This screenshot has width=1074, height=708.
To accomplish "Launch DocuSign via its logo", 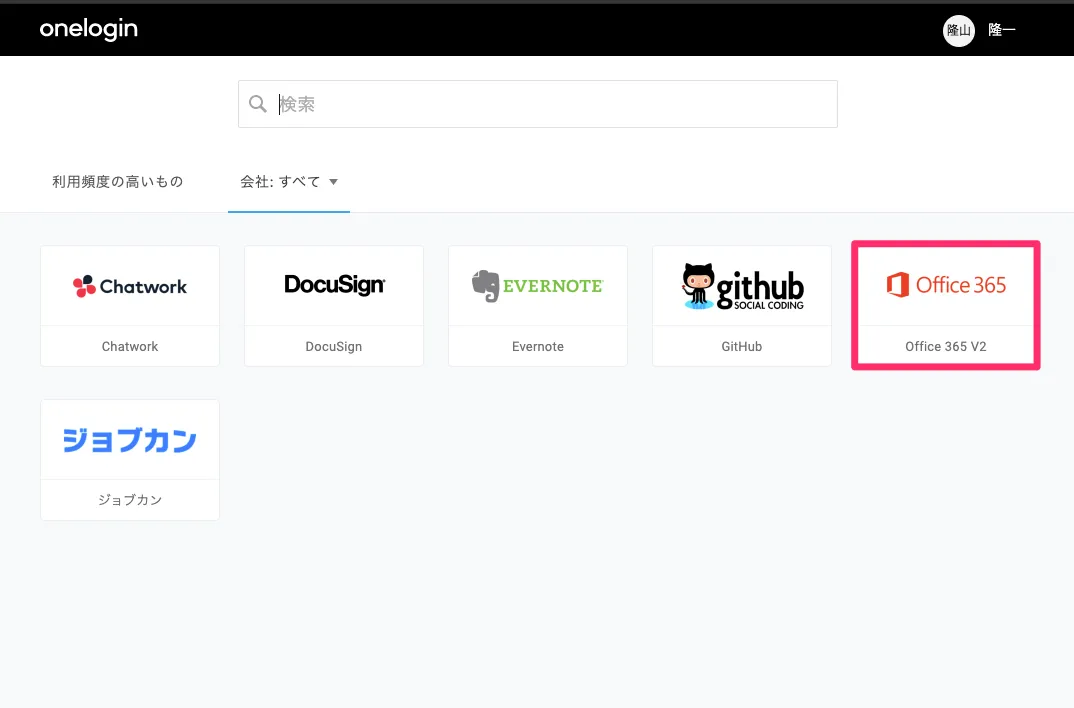I will 334,286.
